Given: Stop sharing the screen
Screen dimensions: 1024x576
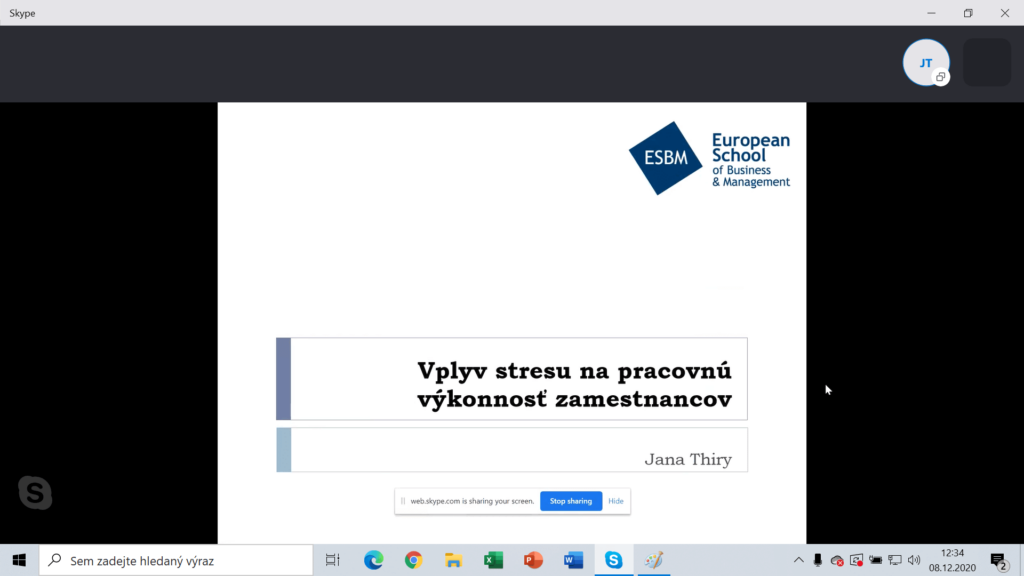Looking at the screenshot, I should 571,501.
